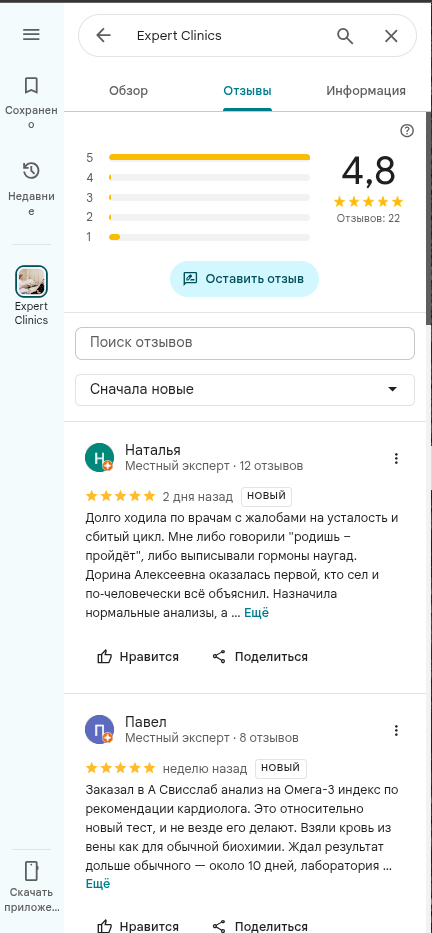This screenshot has height=933, width=432.
Task: Filter by the 4-star rating bar
Action: pos(209,177)
